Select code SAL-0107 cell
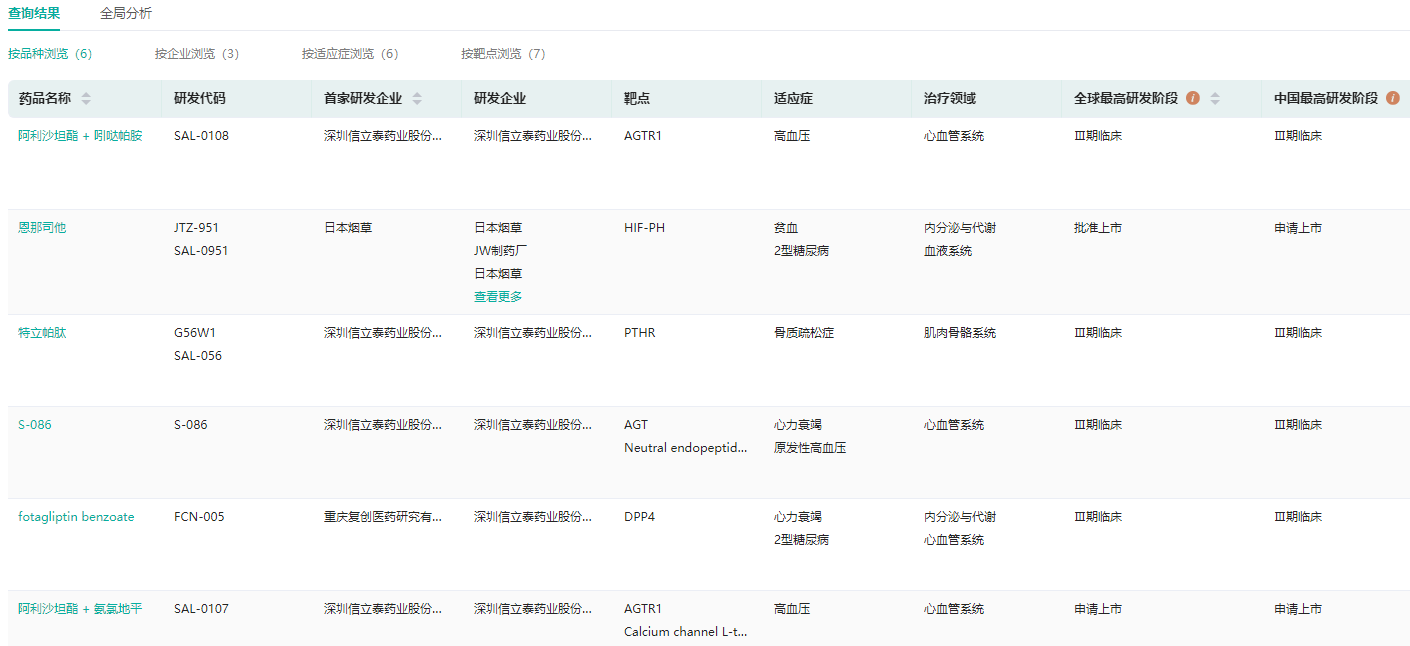Viewport: 1410px width, 646px height. click(201, 609)
